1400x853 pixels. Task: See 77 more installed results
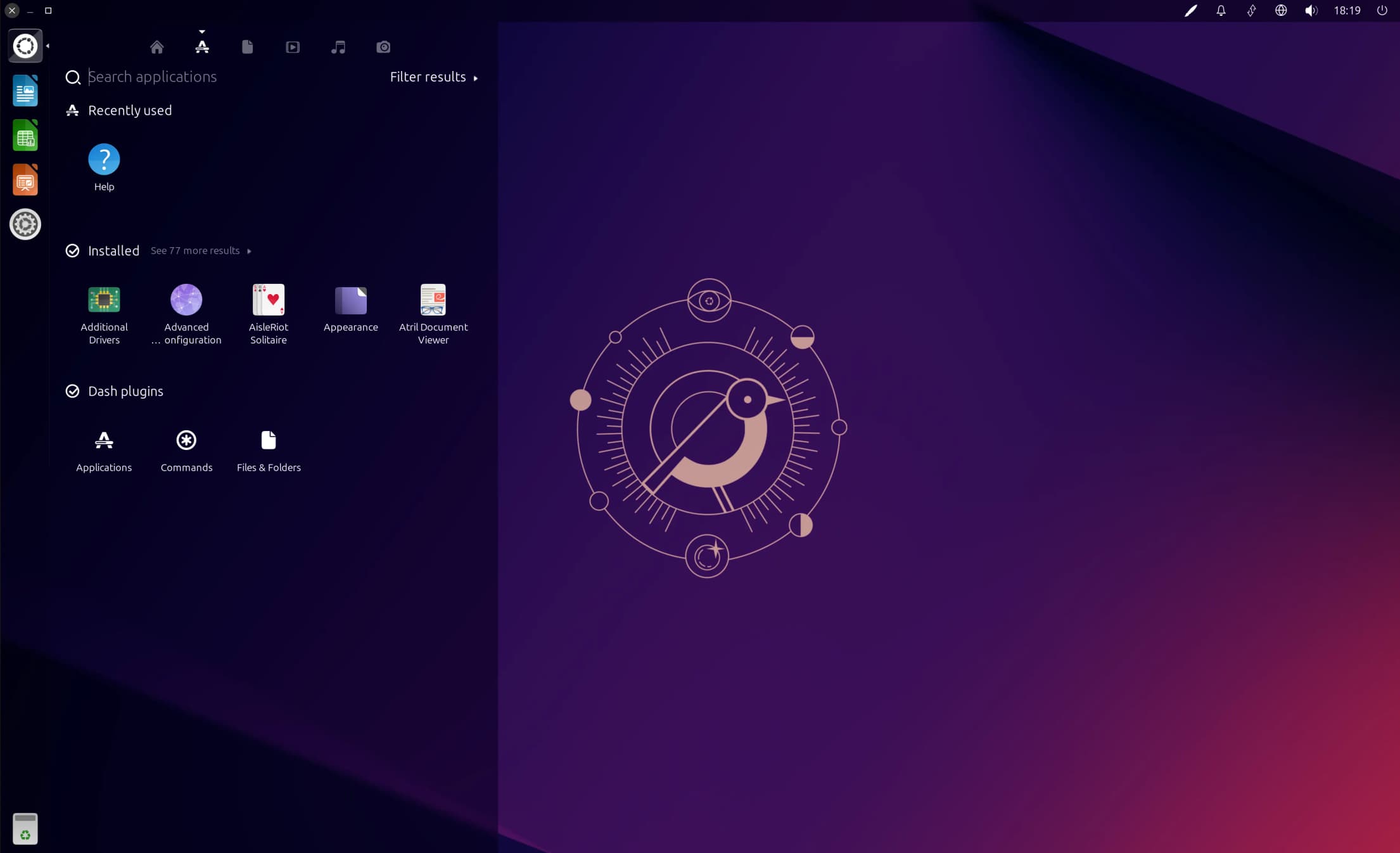coord(195,250)
